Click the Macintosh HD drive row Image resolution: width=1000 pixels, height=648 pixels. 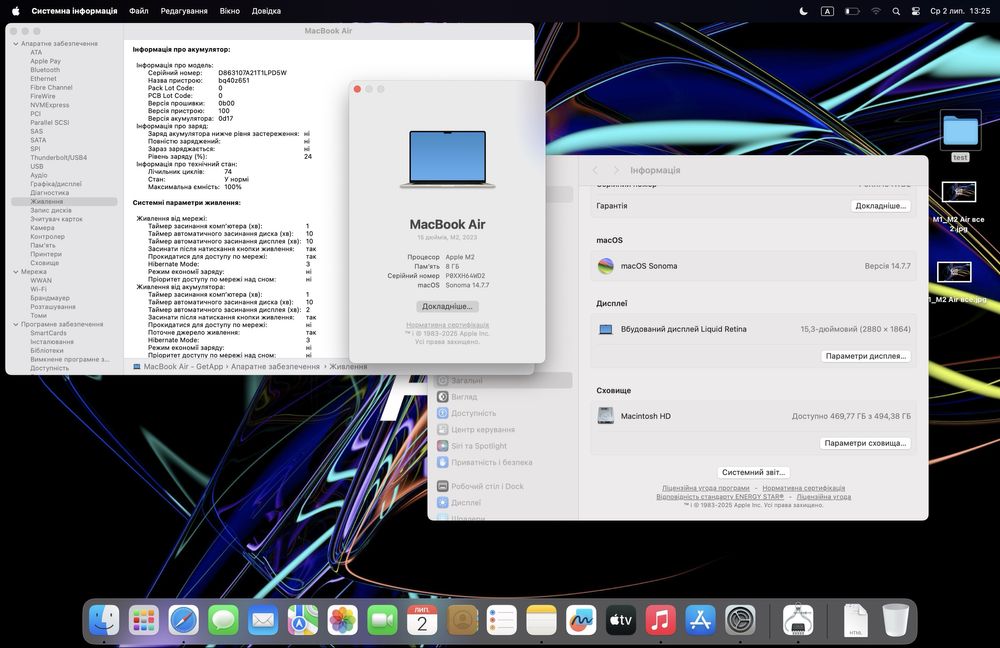click(x=753, y=416)
